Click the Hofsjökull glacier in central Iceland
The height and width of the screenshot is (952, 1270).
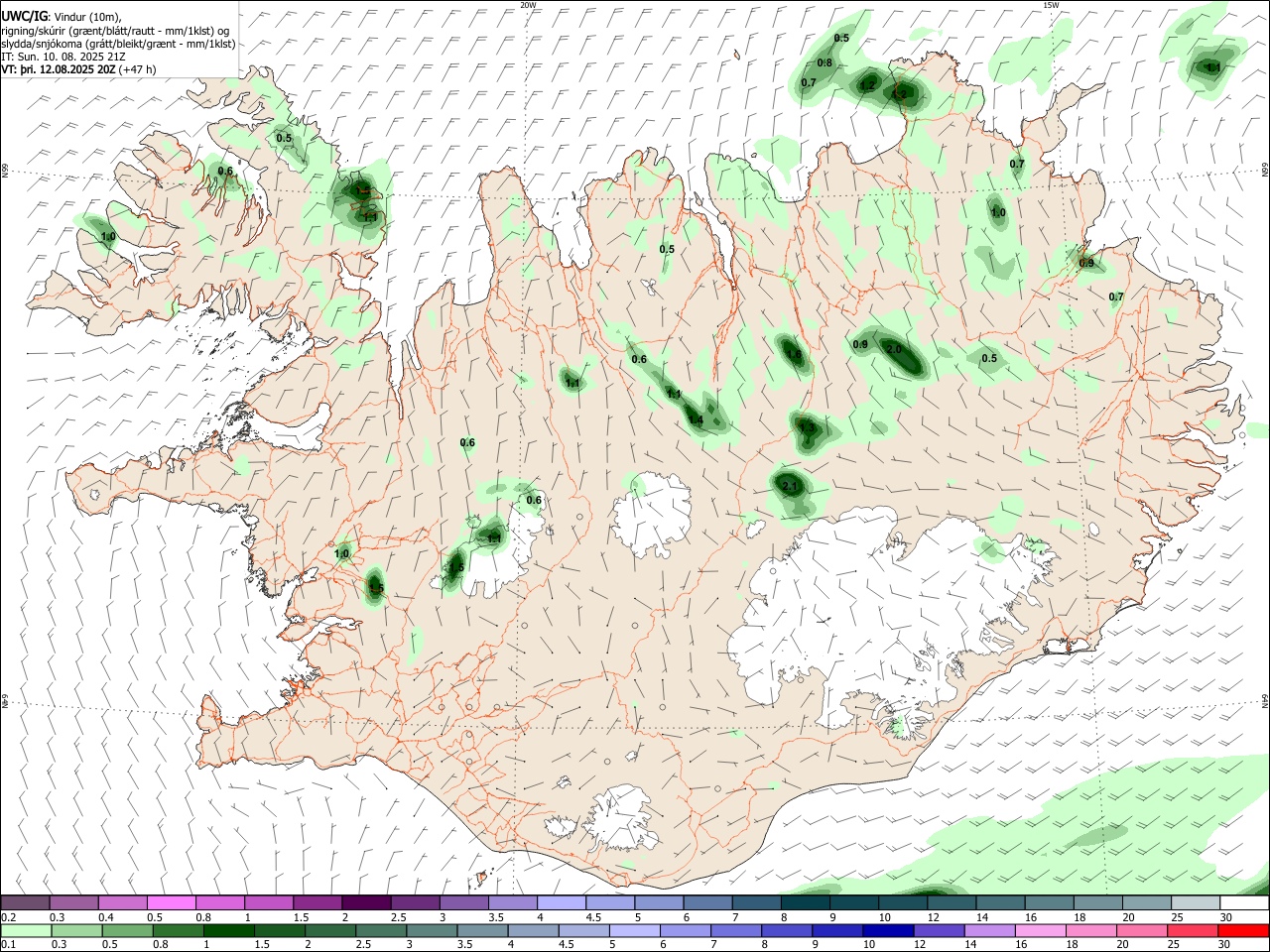pos(652,513)
